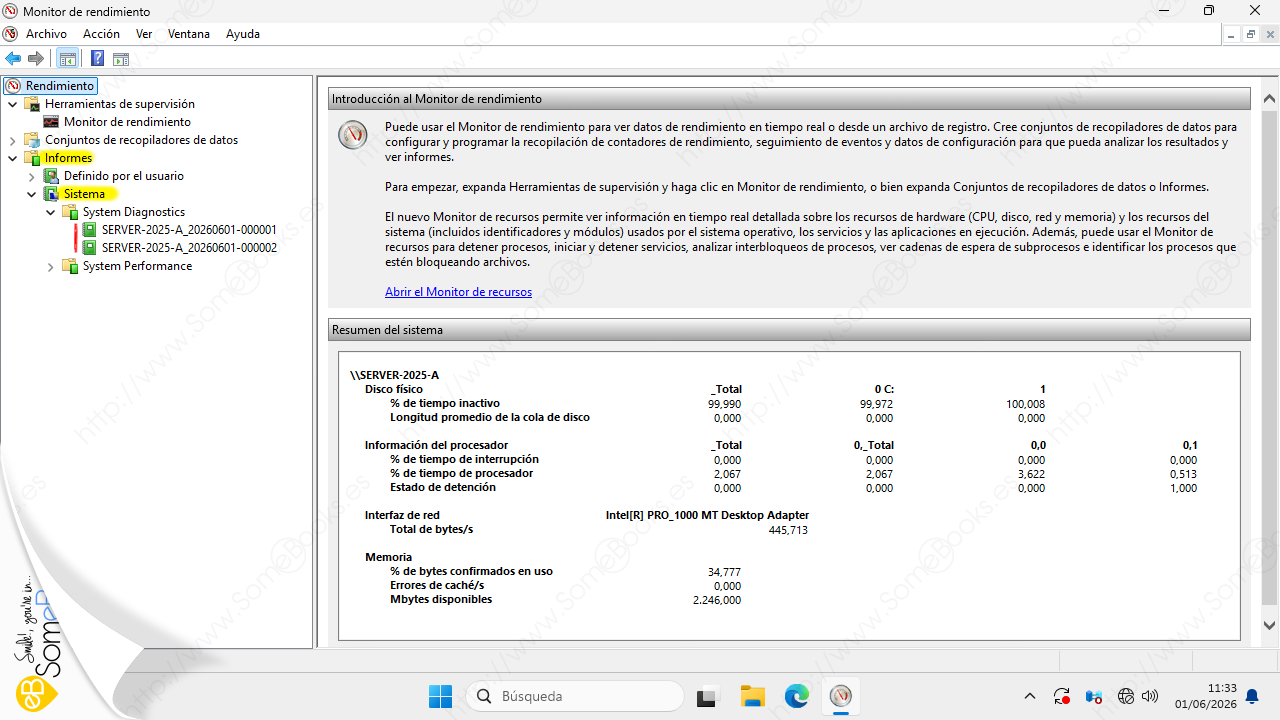The image size is (1280, 720).
Task: Click the Back arrow in the toolbar
Action: pos(13,59)
